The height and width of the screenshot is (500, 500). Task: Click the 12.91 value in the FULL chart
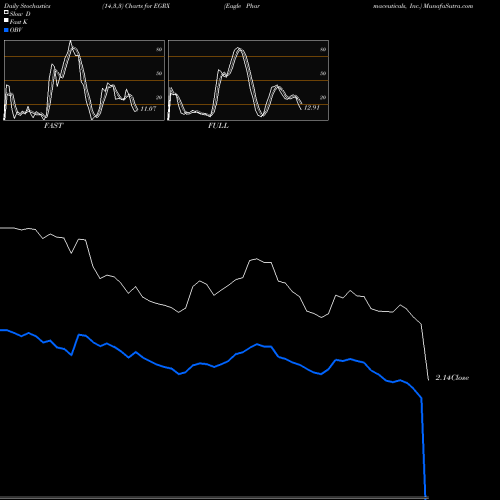click(x=312, y=108)
